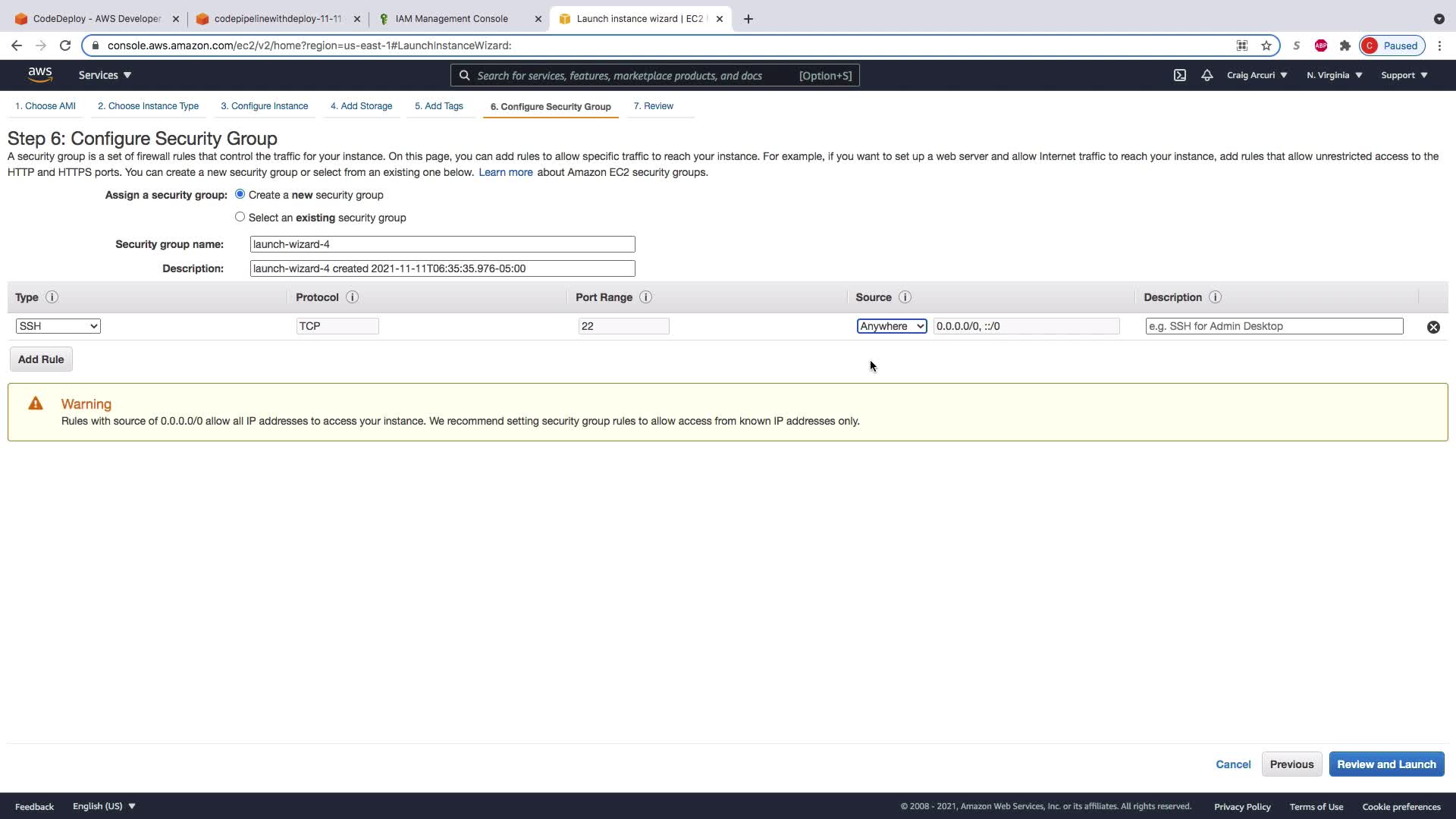The image size is (1456, 819).
Task: Remove the SSH rule with X icon
Action: tap(1433, 327)
